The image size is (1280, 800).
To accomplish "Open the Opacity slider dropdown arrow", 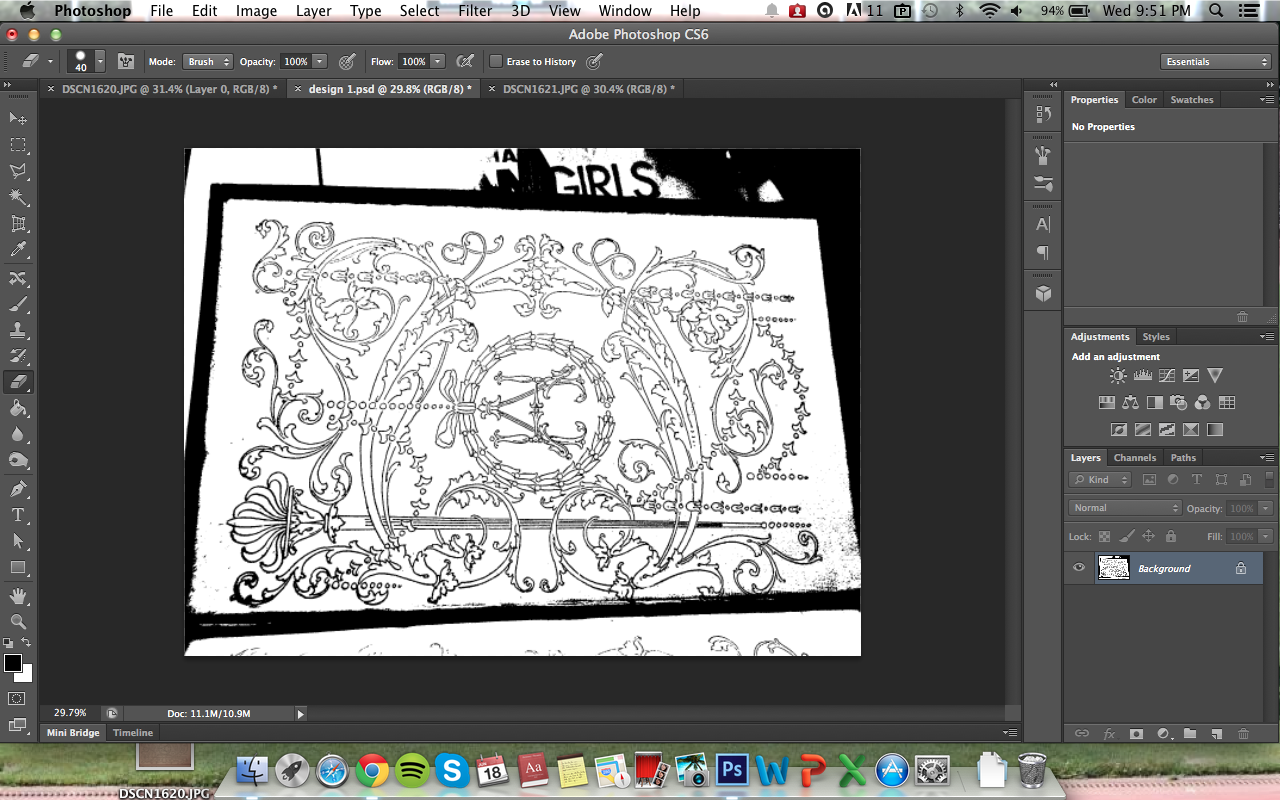I will pos(319,61).
